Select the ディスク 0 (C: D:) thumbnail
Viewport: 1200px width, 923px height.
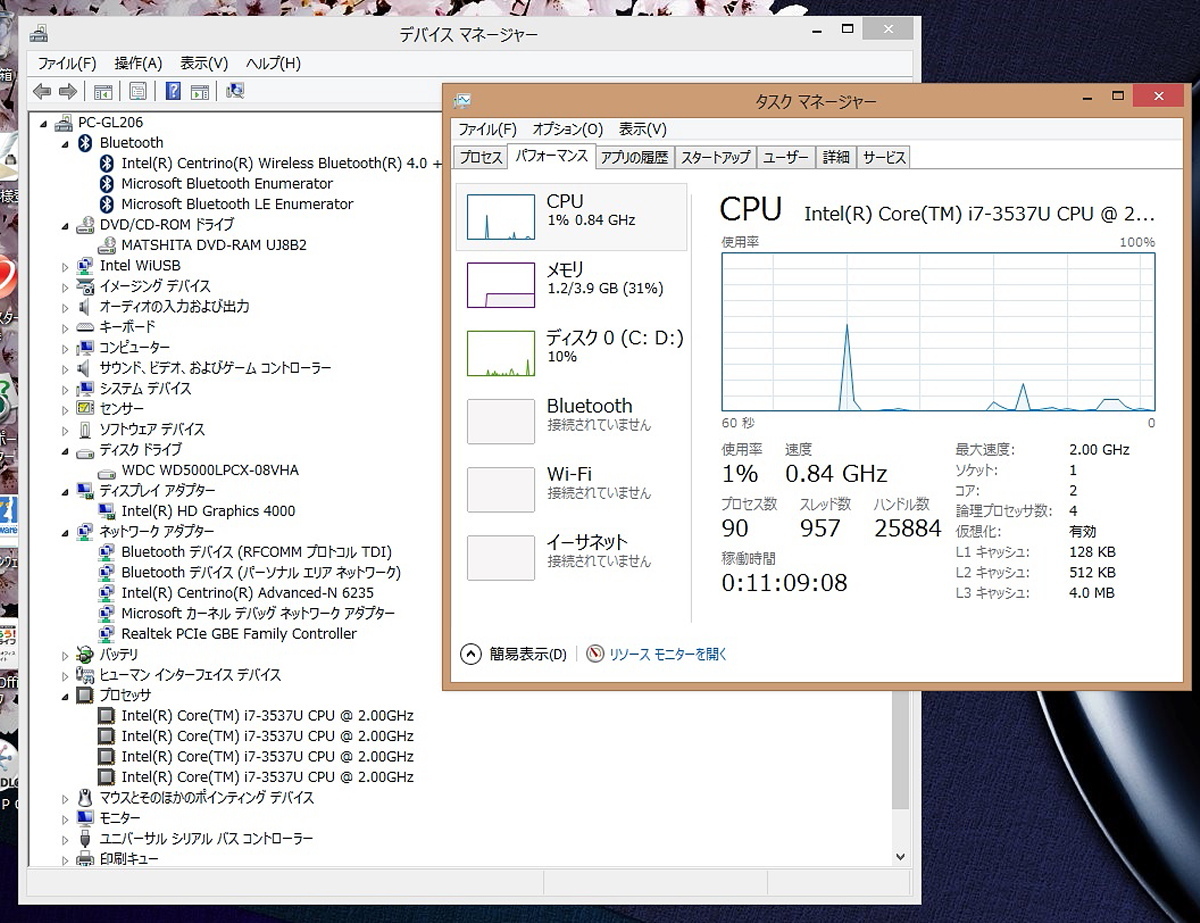tap(501, 353)
